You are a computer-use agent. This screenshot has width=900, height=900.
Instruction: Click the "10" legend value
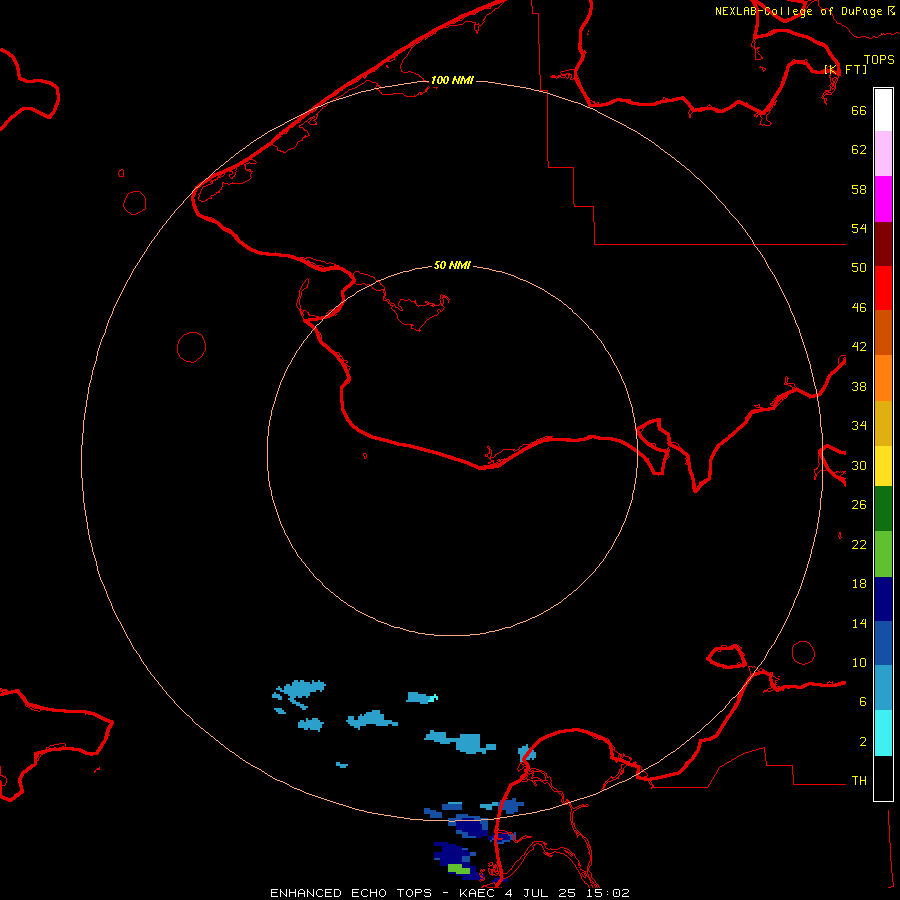tap(859, 663)
